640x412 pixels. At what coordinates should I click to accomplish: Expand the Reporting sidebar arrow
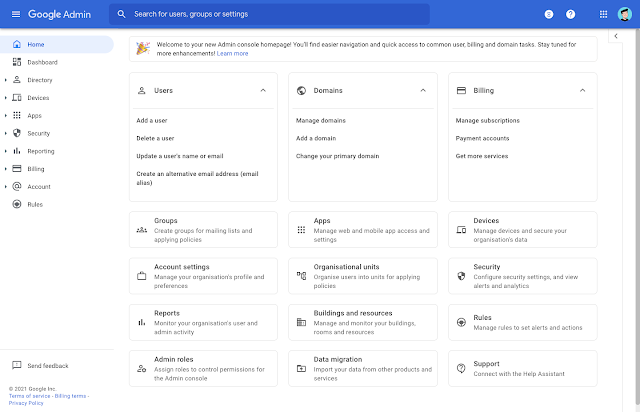(x=5, y=151)
